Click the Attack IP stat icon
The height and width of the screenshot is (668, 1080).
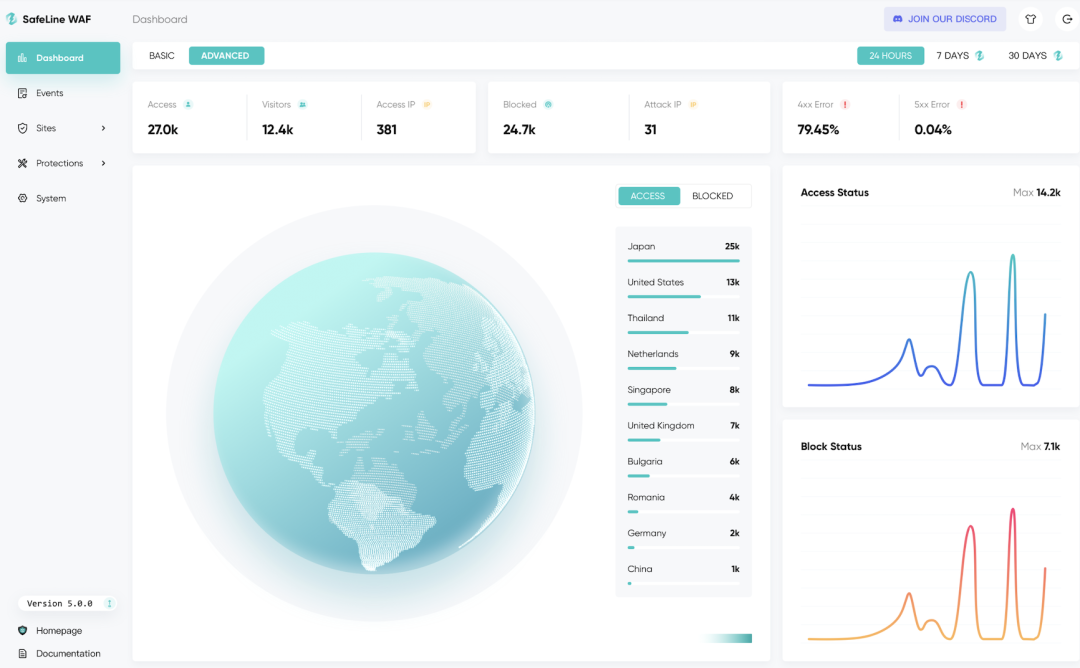coord(693,105)
